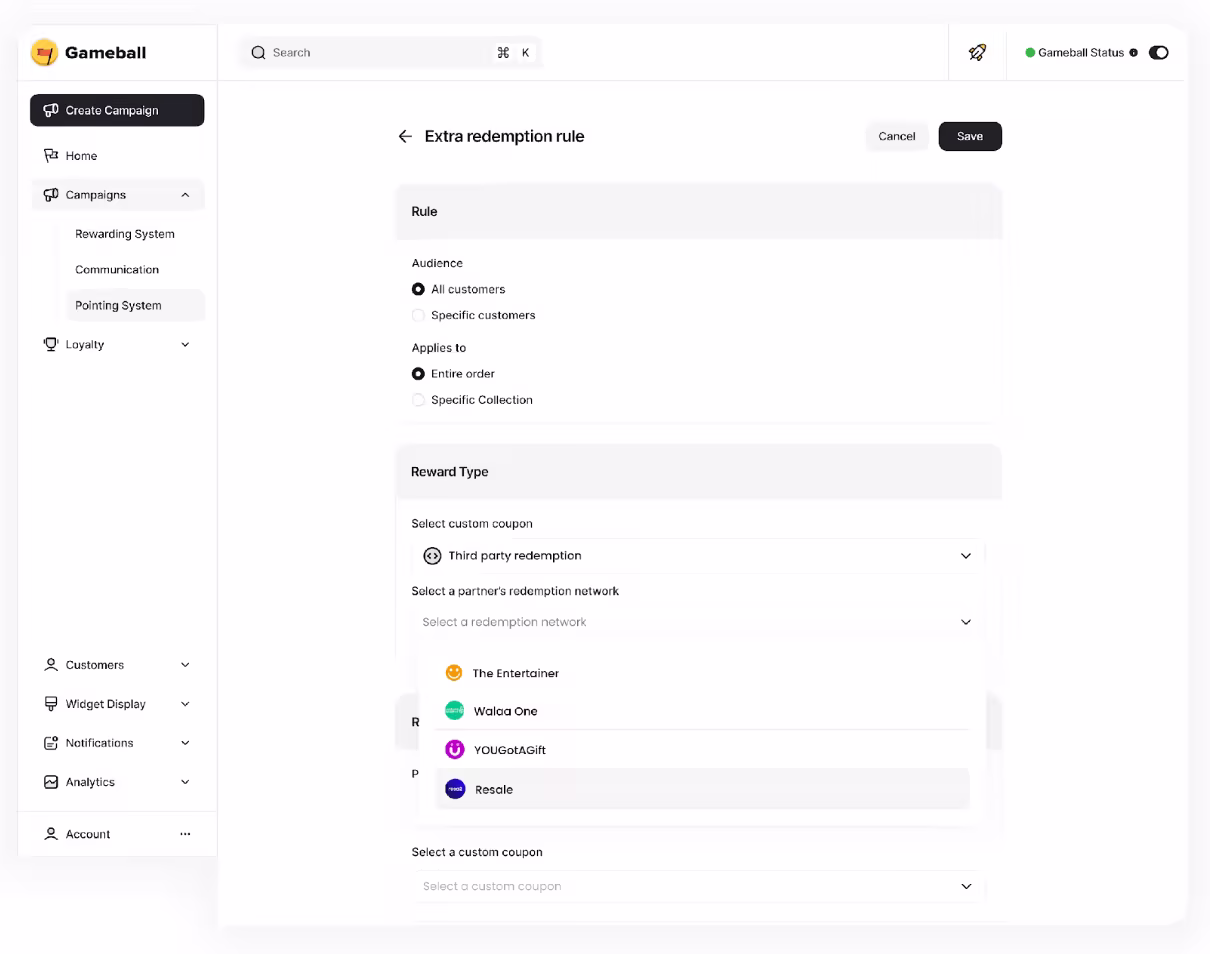Click The Entertainer smiley icon
The height and width of the screenshot is (954, 1210).
coord(454,673)
